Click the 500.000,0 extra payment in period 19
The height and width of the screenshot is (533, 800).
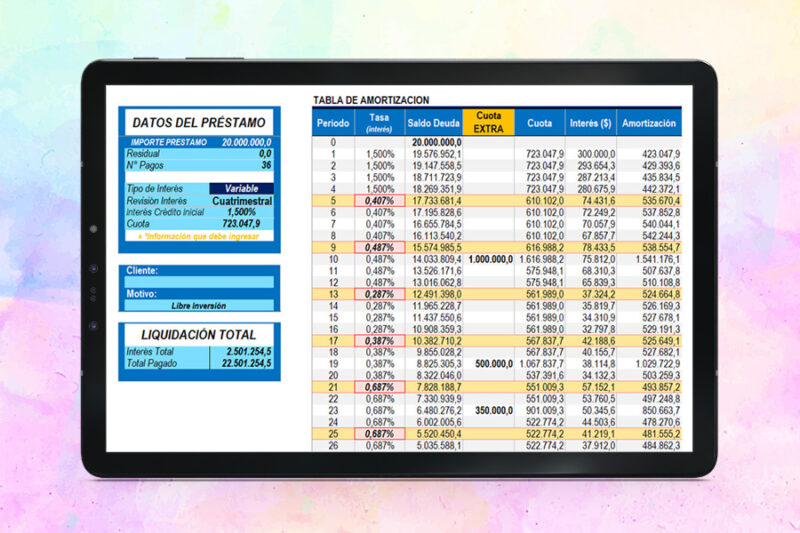point(493,364)
